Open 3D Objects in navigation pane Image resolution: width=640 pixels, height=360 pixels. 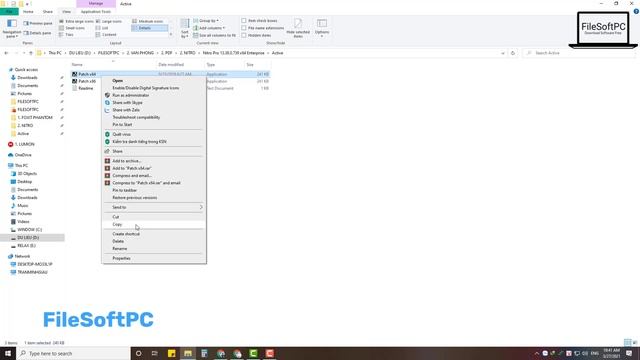click(x=27, y=173)
